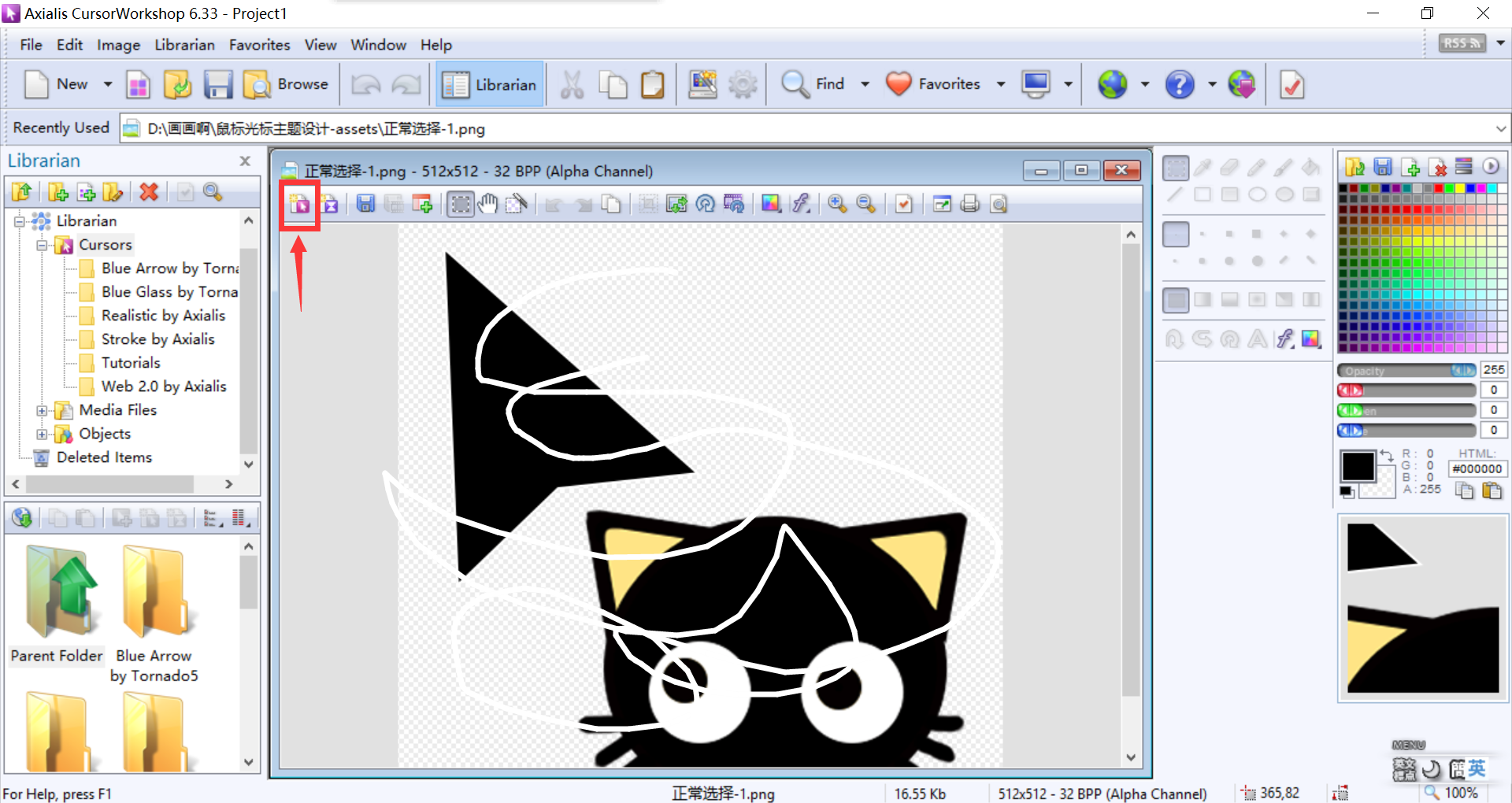The image size is (1512, 803).
Task: Click the search icon in Librarian toolbar
Action: (213, 192)
